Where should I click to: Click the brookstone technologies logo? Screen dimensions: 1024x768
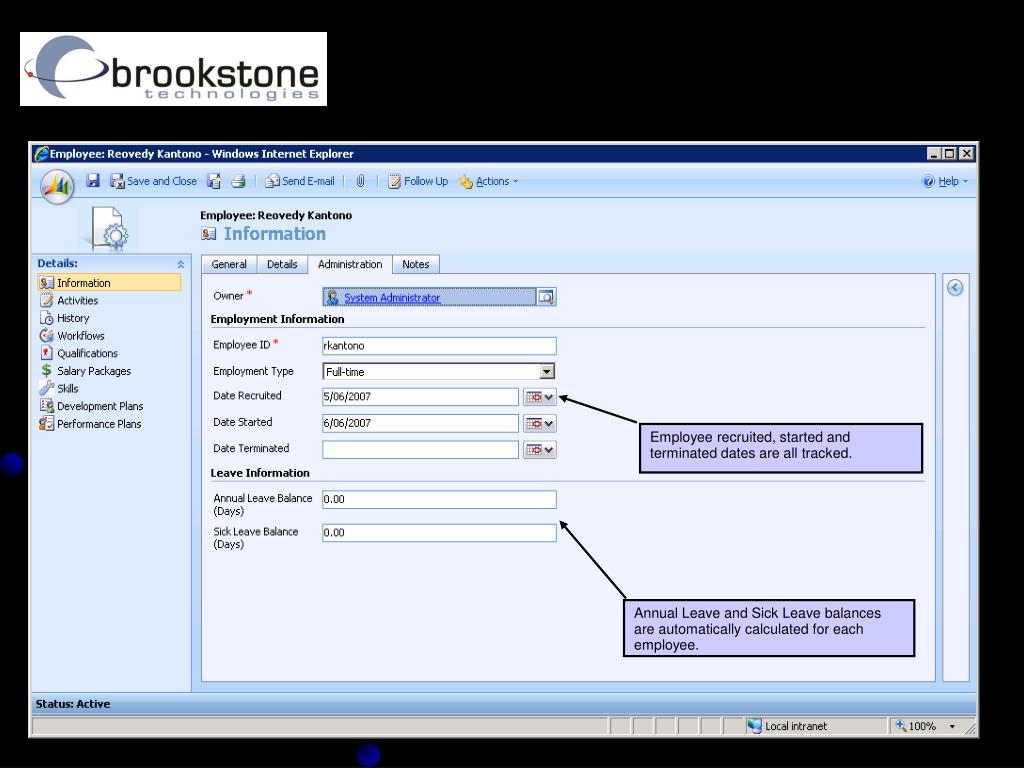click(x=173, y=69)
